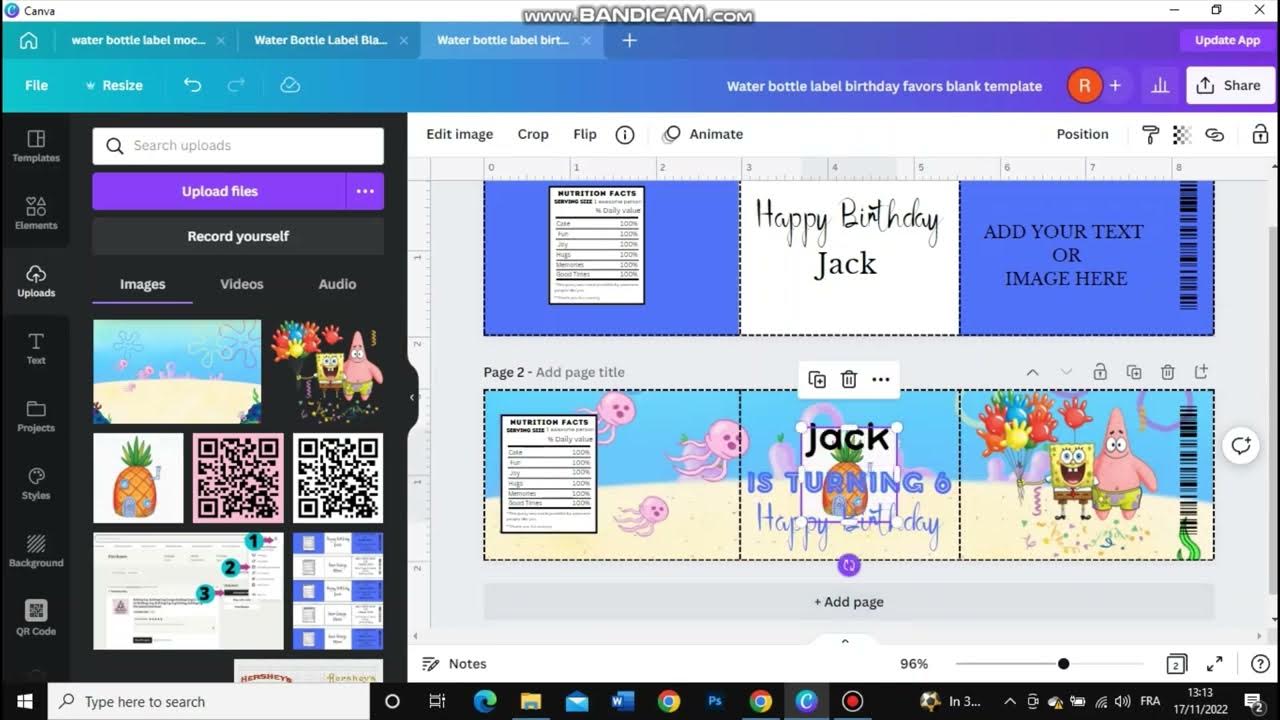This screenshot has width=1280, height=720.
Task: Delete the selected element via floating trash
Action: click(849, 379)
